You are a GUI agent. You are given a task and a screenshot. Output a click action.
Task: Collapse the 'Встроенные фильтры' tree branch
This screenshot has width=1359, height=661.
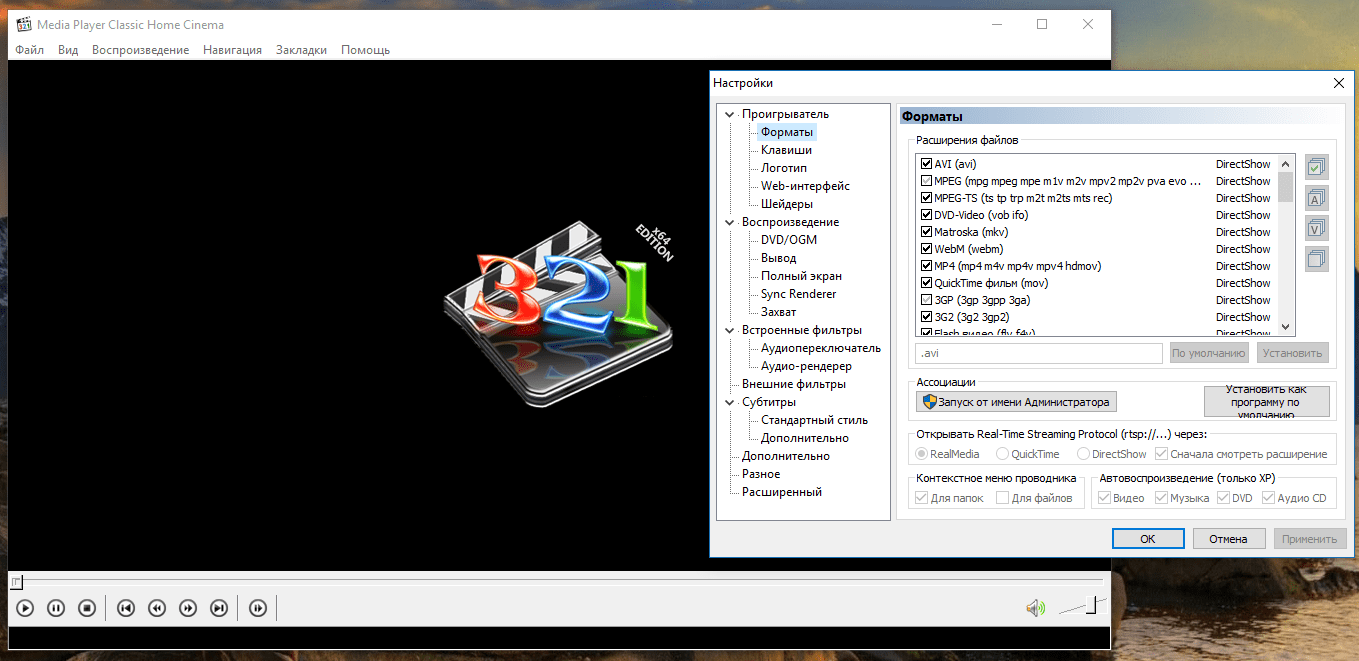[729, 329]
